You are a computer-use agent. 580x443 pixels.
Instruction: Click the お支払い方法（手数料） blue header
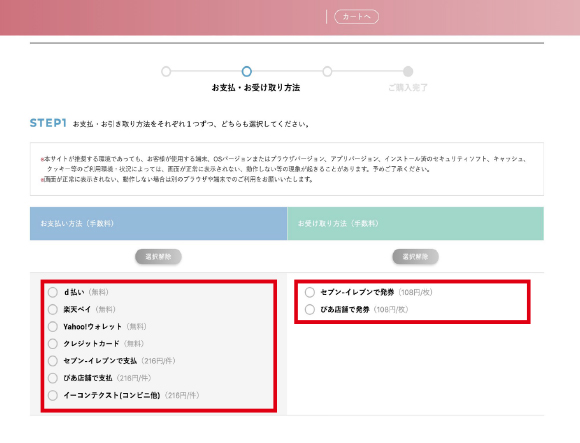158,223
